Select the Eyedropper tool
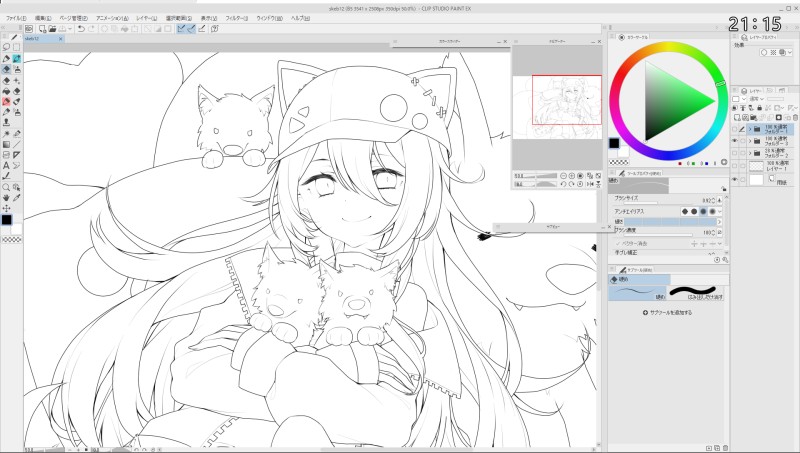800x453 pixels. tap(17, 197)
